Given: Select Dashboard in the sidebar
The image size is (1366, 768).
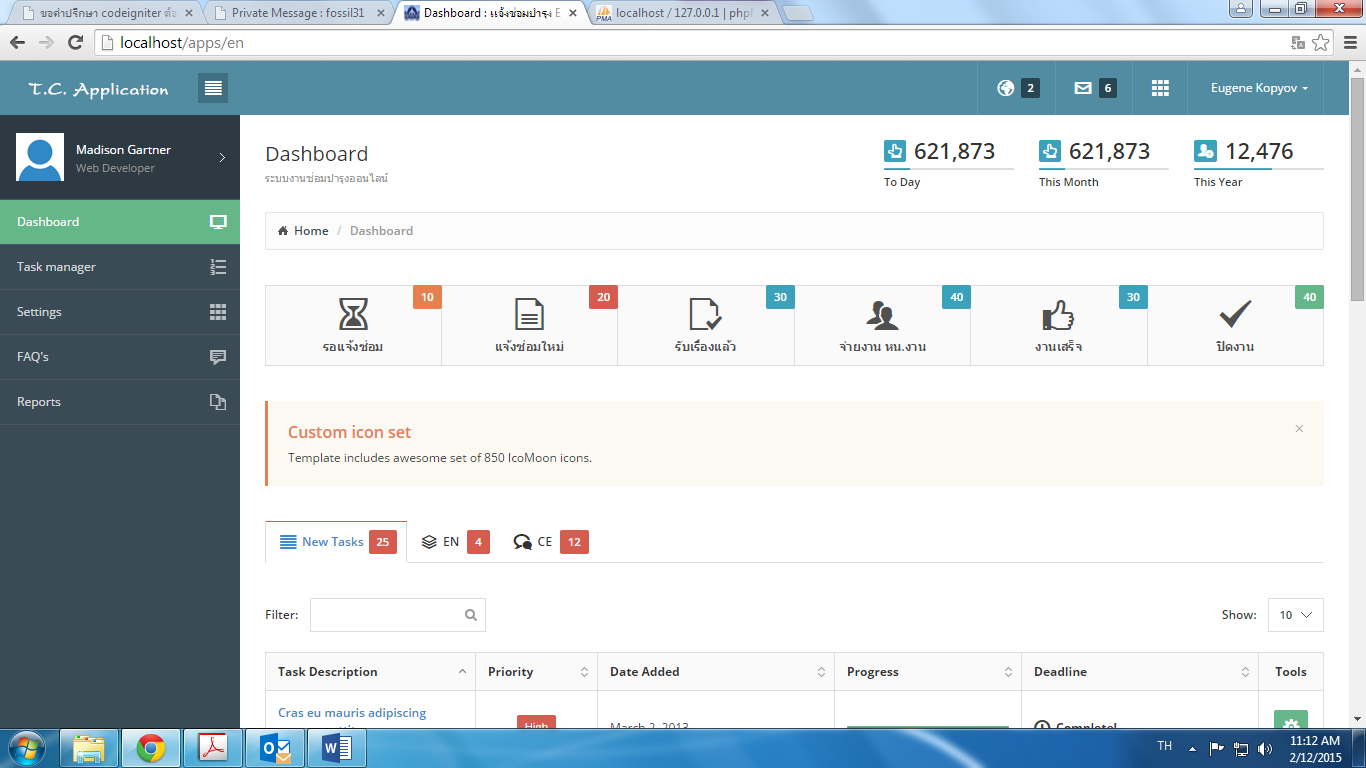Looking at the screenshot, I should [x=120, y=222].
